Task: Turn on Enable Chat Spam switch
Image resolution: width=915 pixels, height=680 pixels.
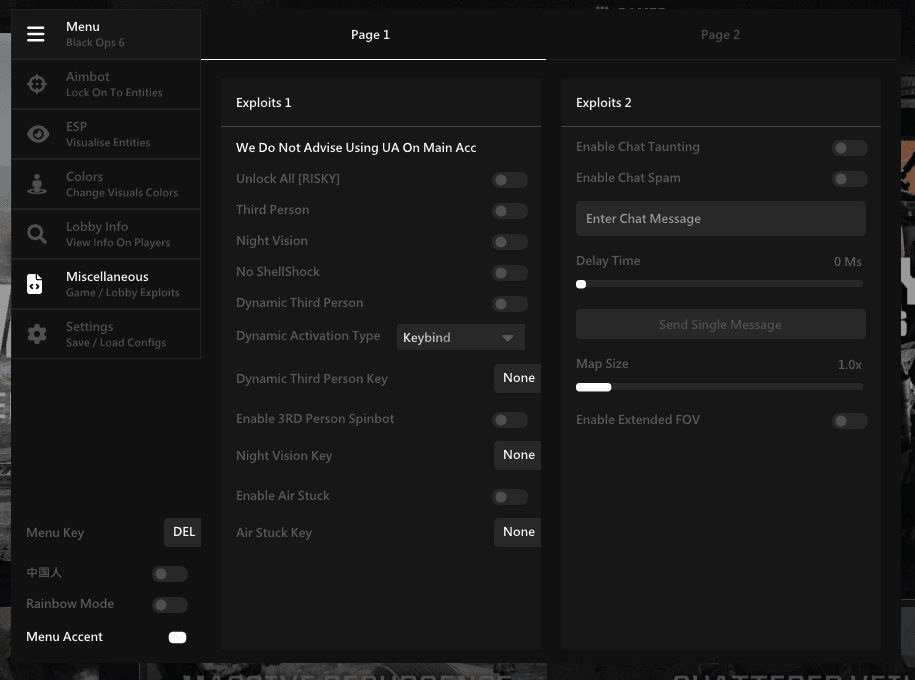Action: [x=850, y=179]
